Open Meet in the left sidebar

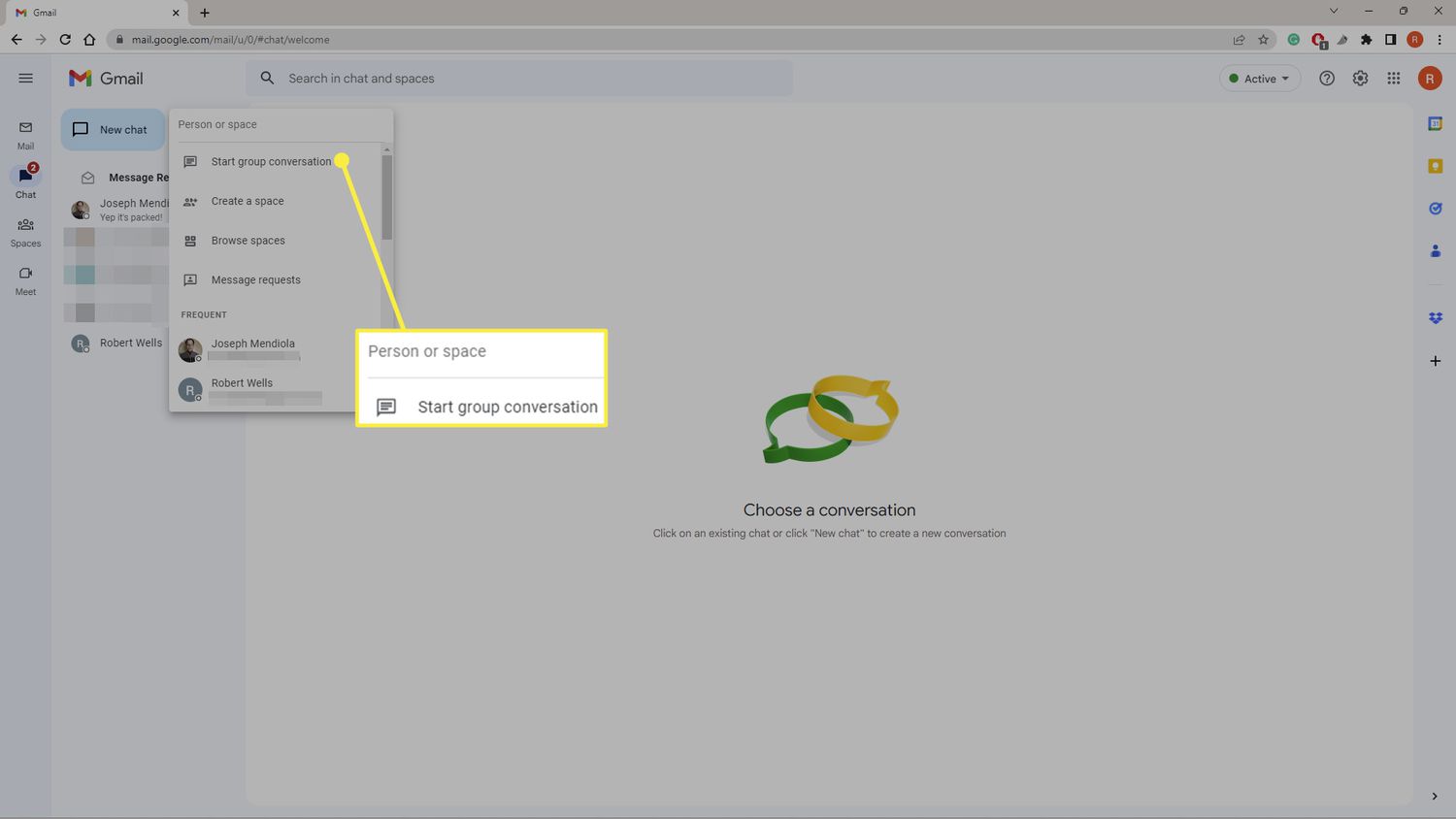pos(25,280)
